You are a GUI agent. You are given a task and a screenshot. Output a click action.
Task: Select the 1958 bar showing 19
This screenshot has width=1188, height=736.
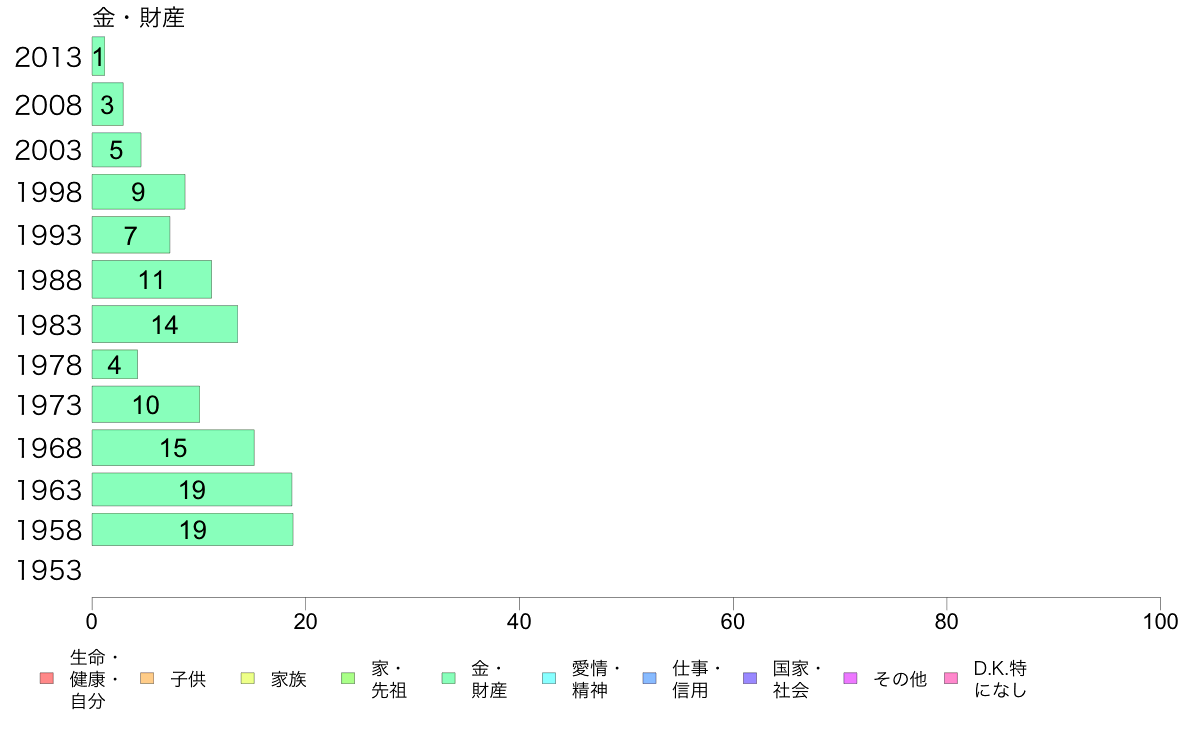[x=192, y=530]
